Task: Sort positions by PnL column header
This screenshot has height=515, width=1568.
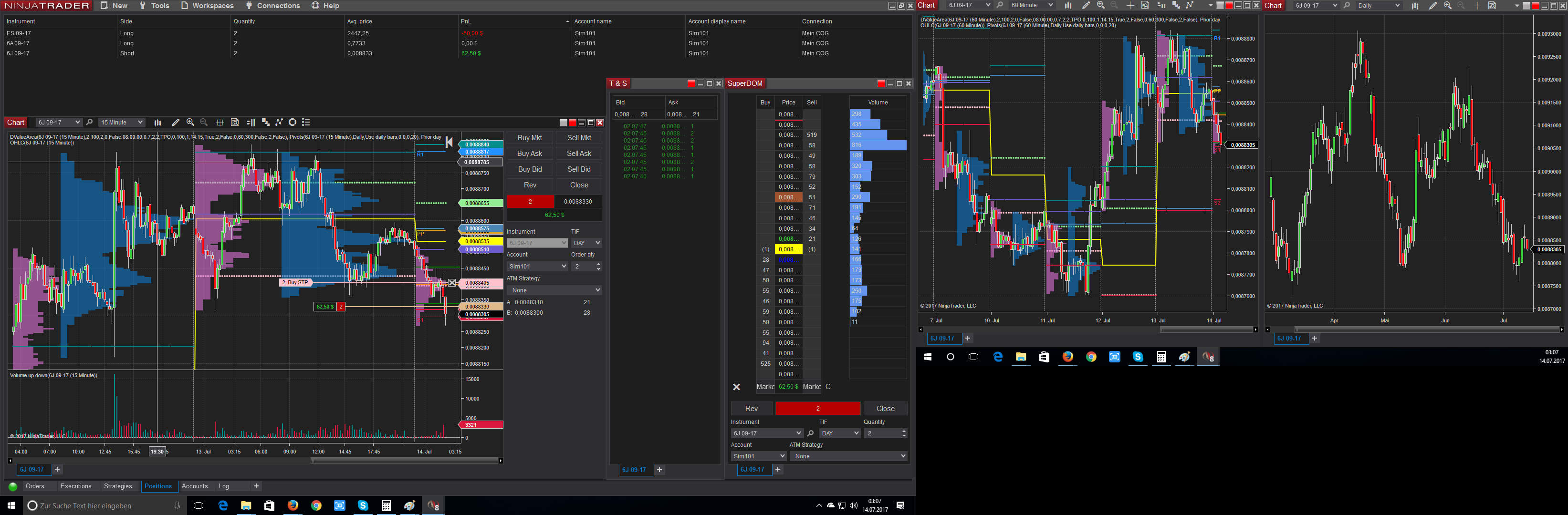Action: click(514, 21)
